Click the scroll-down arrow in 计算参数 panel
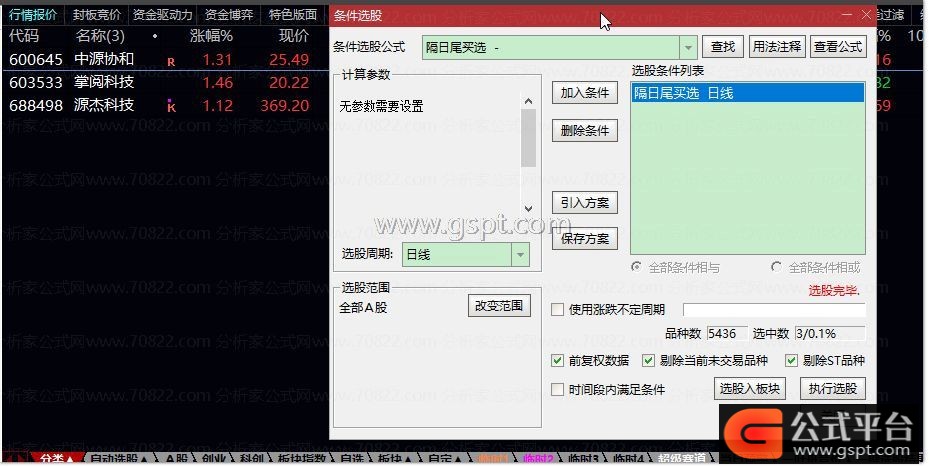 point(529,209)
